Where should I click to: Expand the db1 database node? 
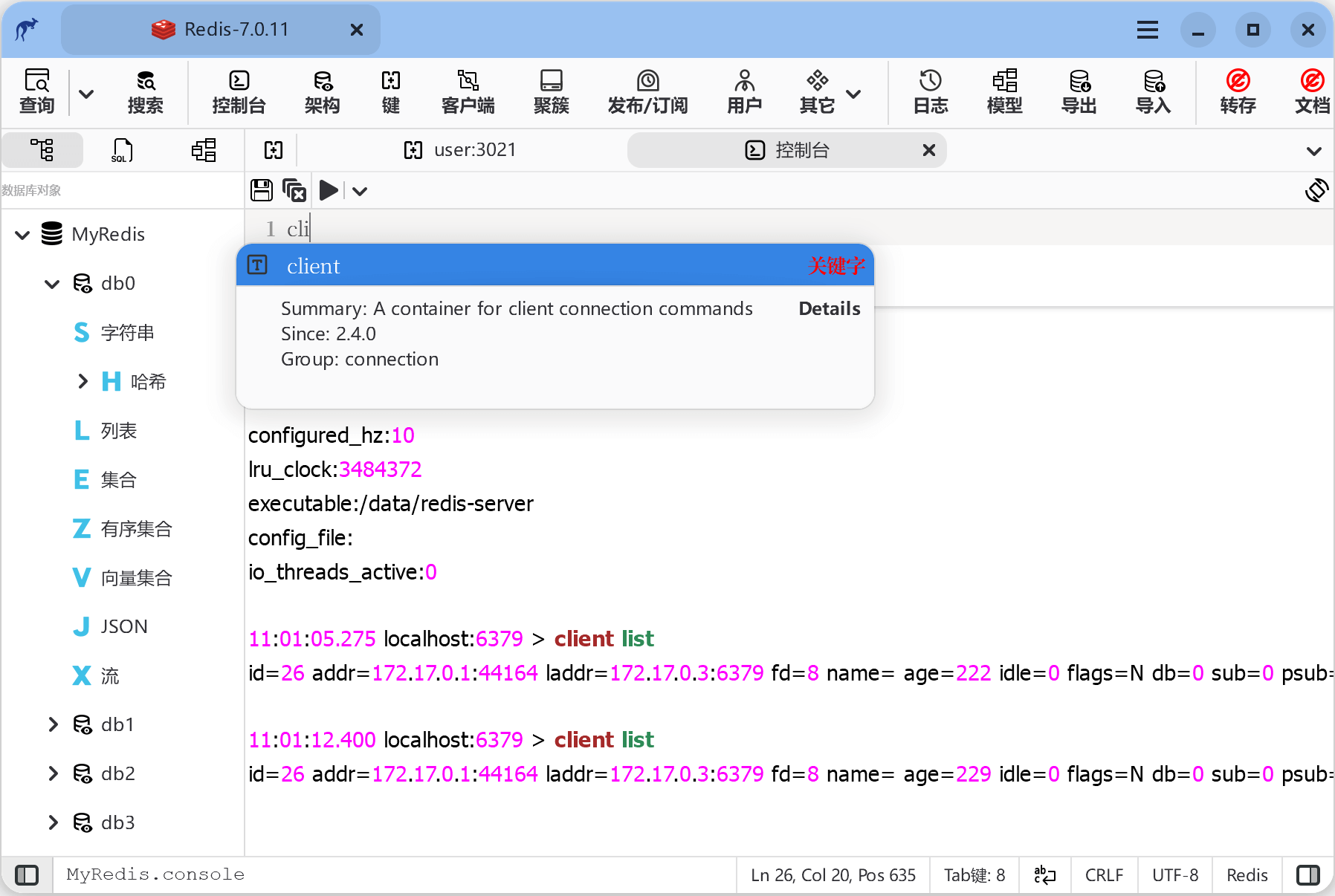[52, 725]
